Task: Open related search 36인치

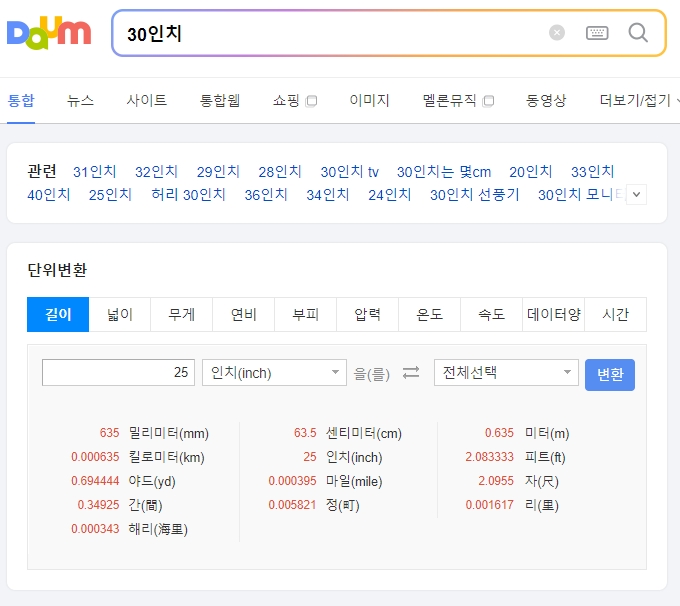Action: pyautogui.click(x=266, y=195)
